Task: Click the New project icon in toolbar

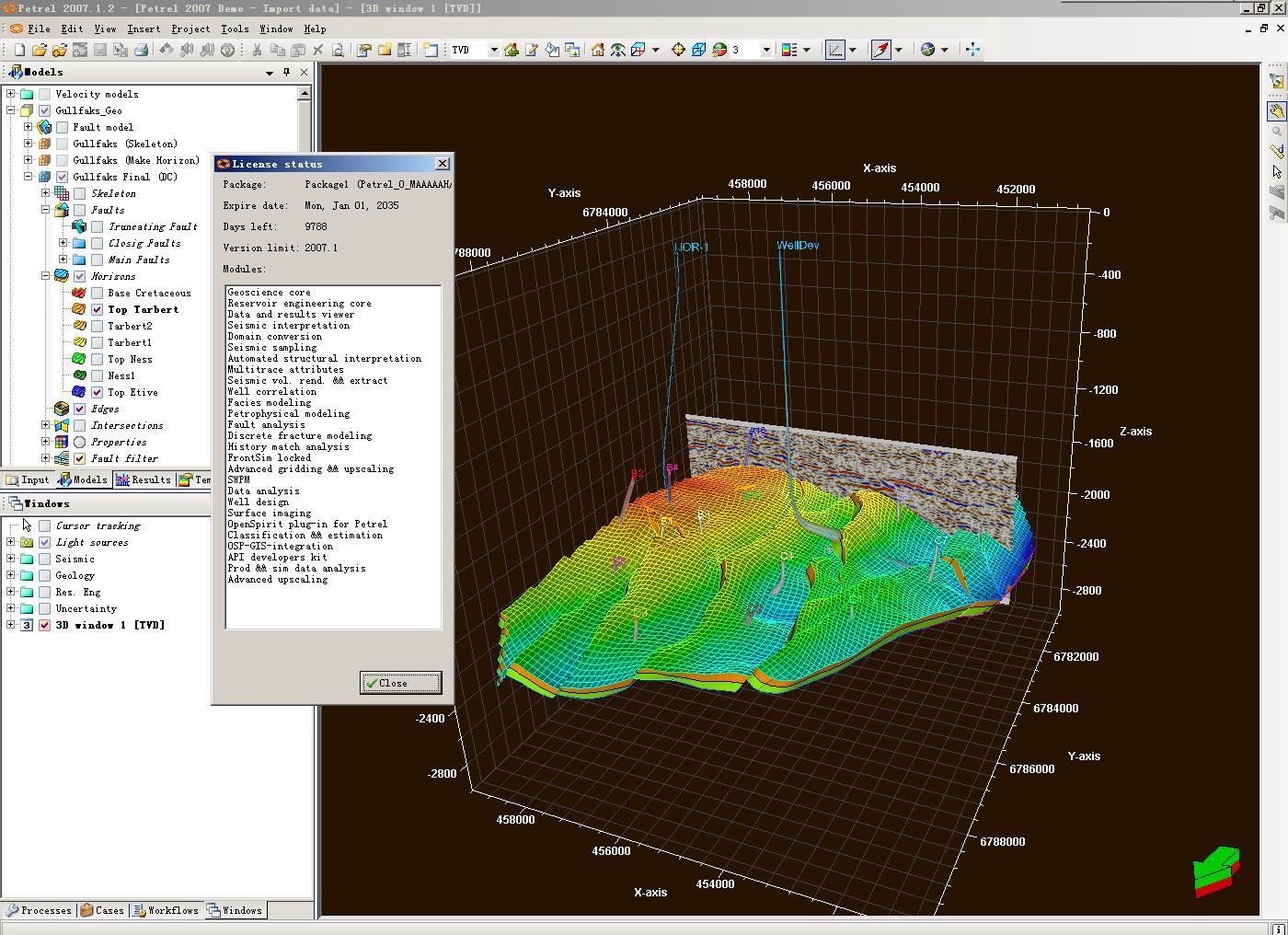Action: click(x=19, y=50)
